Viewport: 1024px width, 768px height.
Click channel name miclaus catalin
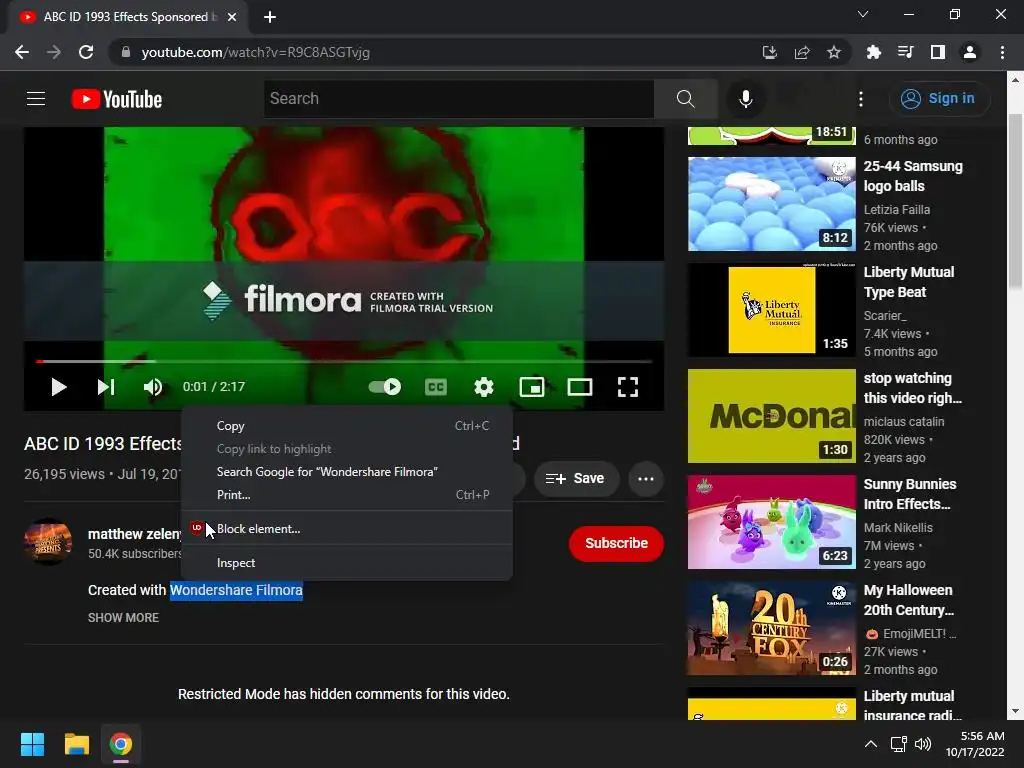(904, 422)
